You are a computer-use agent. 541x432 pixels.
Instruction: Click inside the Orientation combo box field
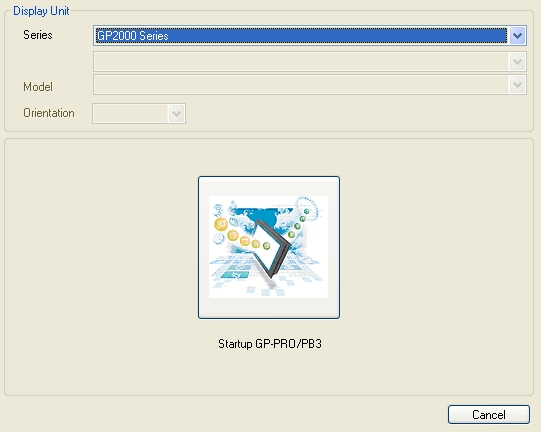(x=139, y=114)
